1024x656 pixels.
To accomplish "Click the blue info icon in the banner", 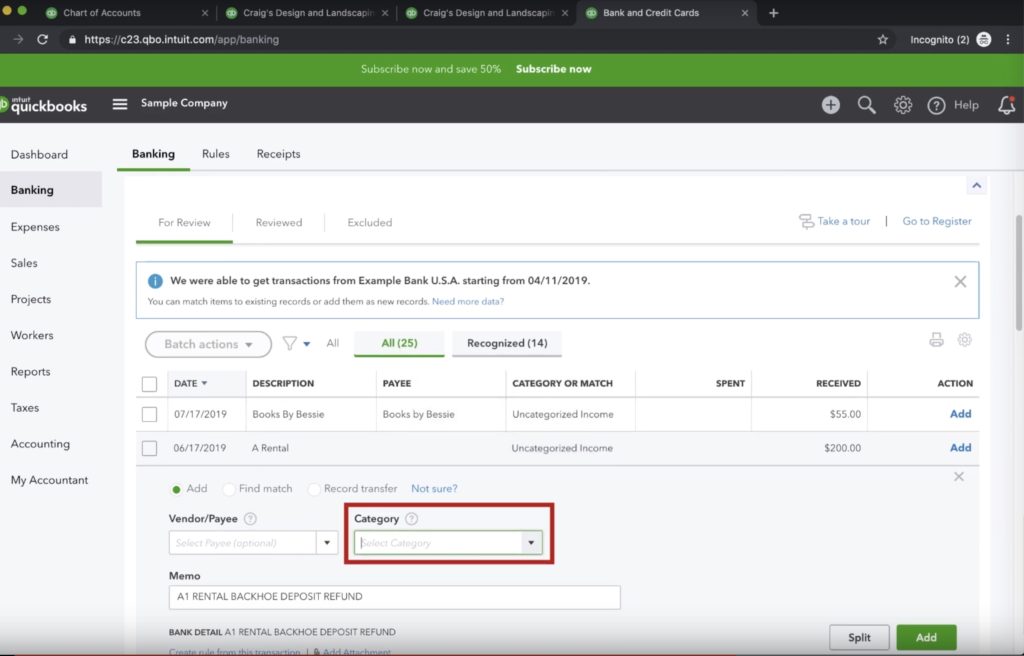I will (155, 281).
